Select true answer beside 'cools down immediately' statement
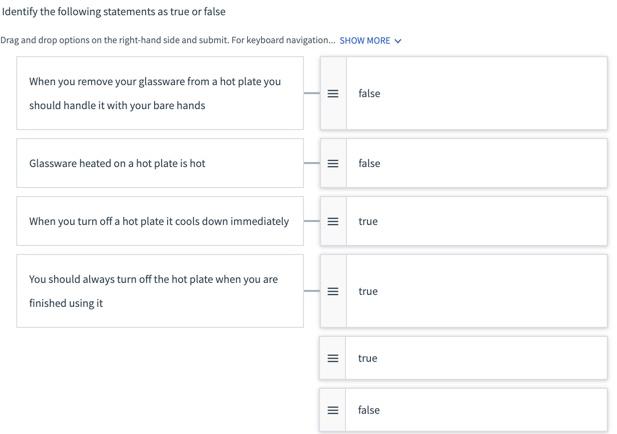Viewport: 617px width, 434px height. (475, 221)
